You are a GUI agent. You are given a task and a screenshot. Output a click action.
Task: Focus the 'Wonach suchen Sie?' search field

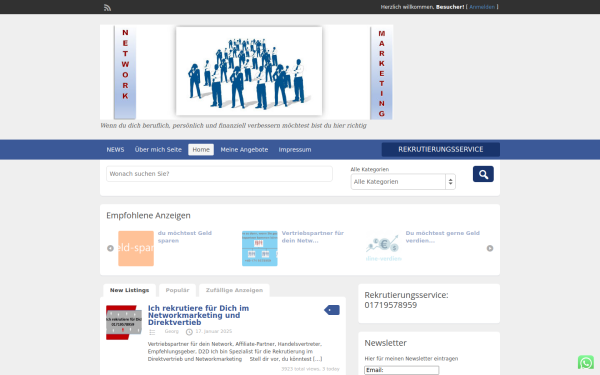[x=219, y=174]
